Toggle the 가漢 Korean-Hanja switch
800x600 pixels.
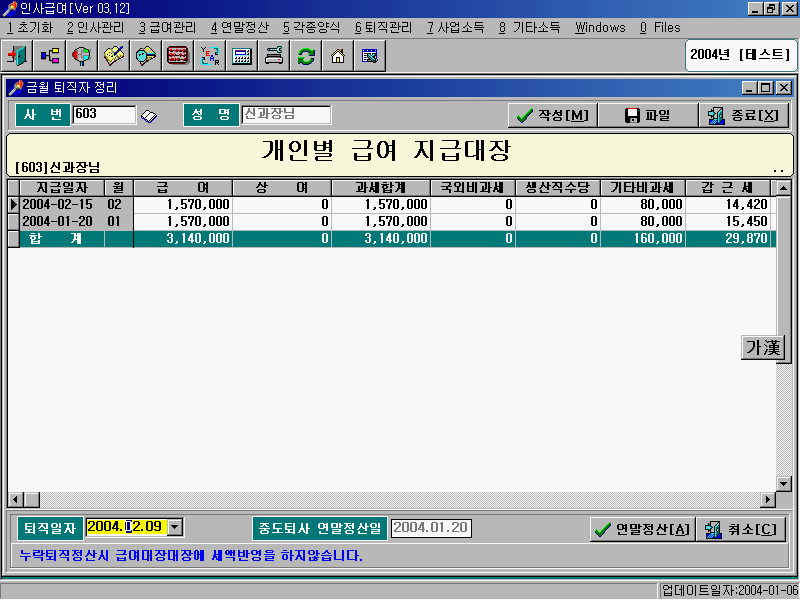[x=763, y=348]
